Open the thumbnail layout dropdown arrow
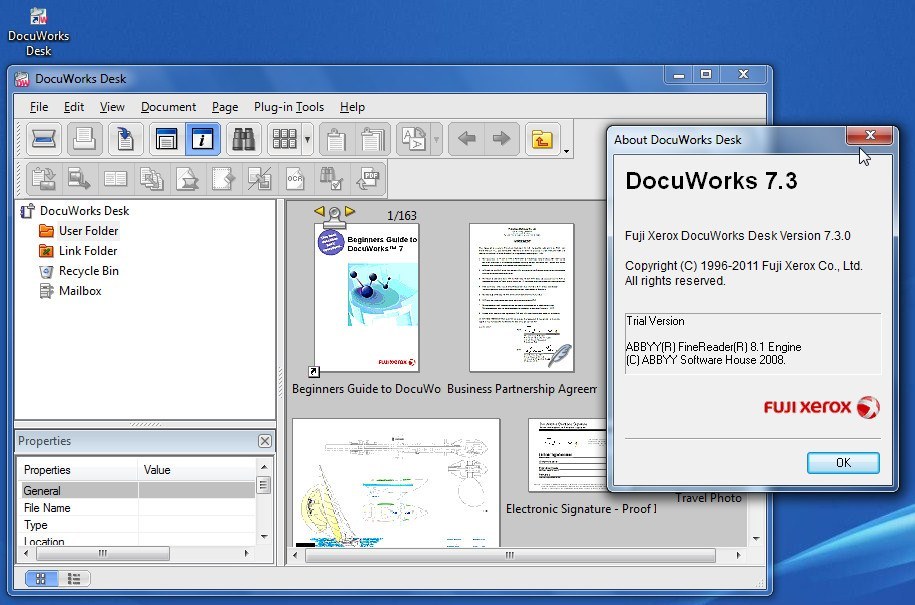This screenshot has width=915, height=605. (308, 139)
